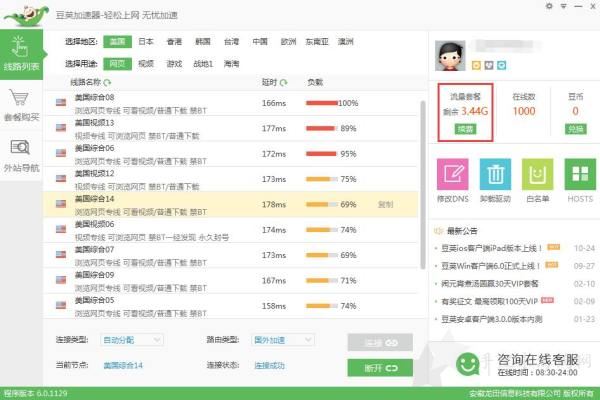This screenshot has width=600, height=400.
Task: Click the blue badge under username
Action: pyautogui.click(x=501, y=65)
